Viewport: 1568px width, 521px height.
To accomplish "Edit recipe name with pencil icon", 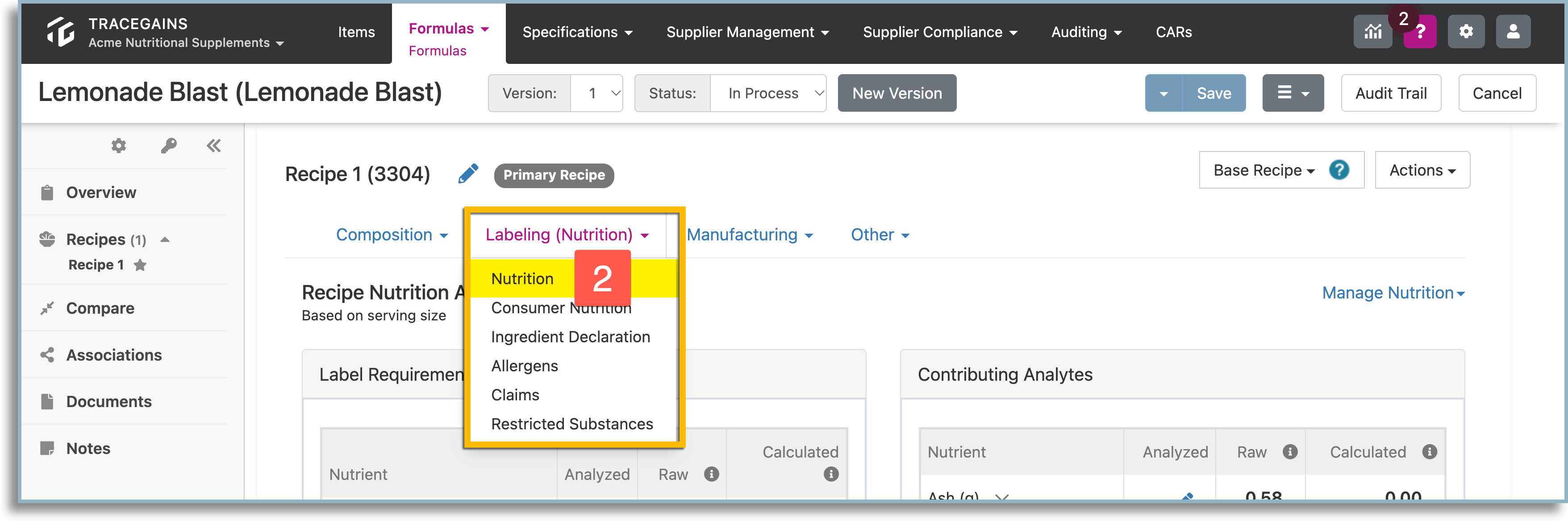I will pyautogui.click(x=467, y=174).
